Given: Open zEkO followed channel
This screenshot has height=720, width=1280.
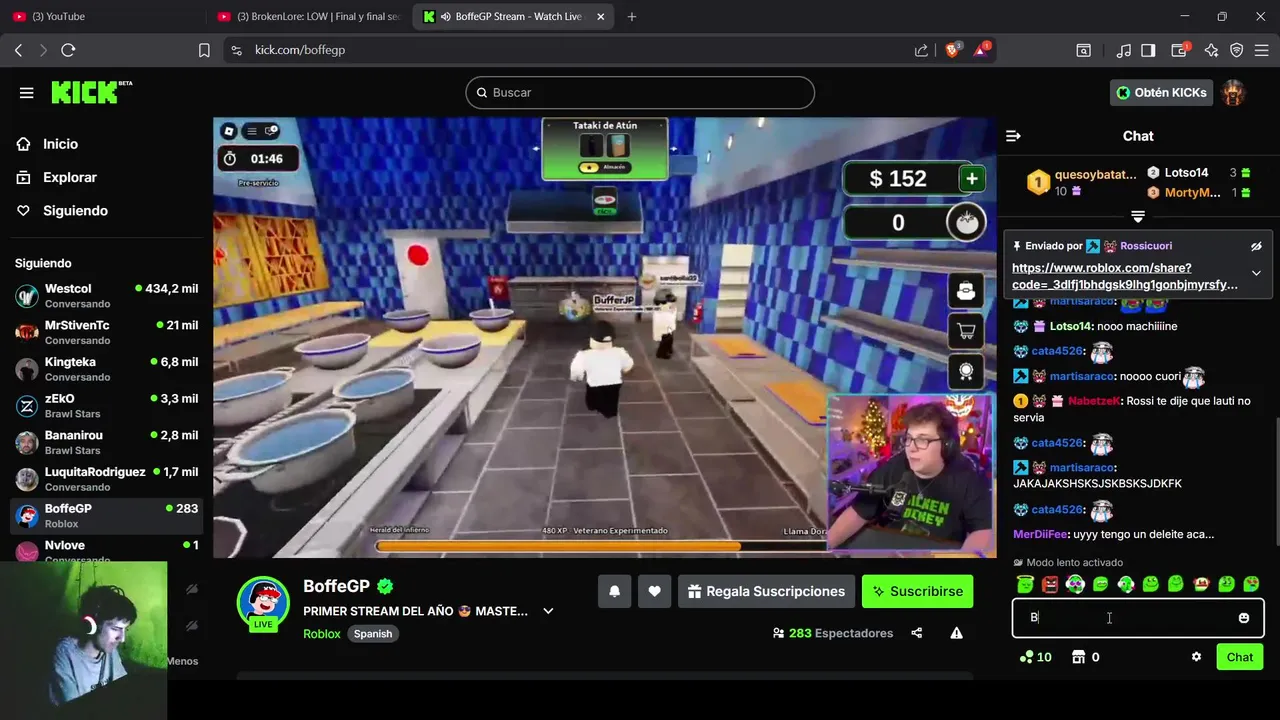Looking at the screenshot, I should [106, 405].
